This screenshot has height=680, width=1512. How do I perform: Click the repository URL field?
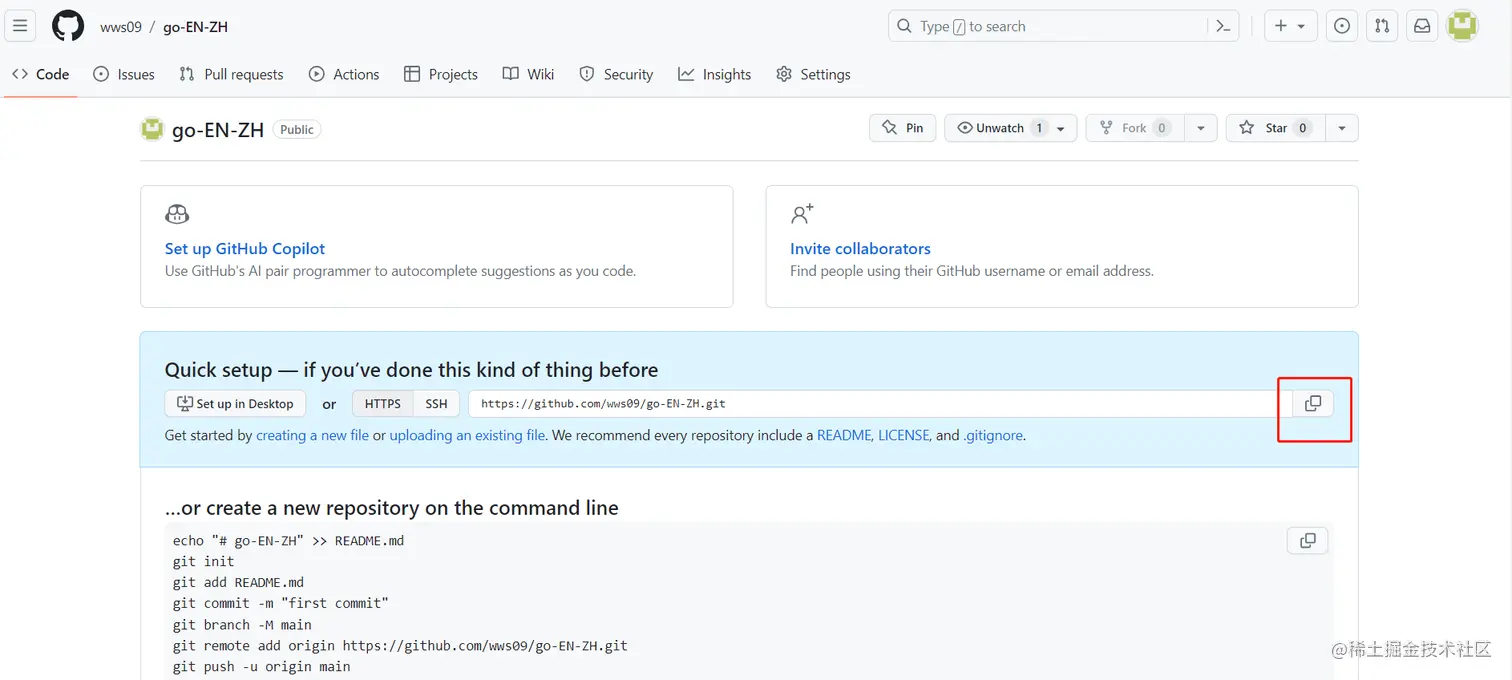(x=880, y=404)
